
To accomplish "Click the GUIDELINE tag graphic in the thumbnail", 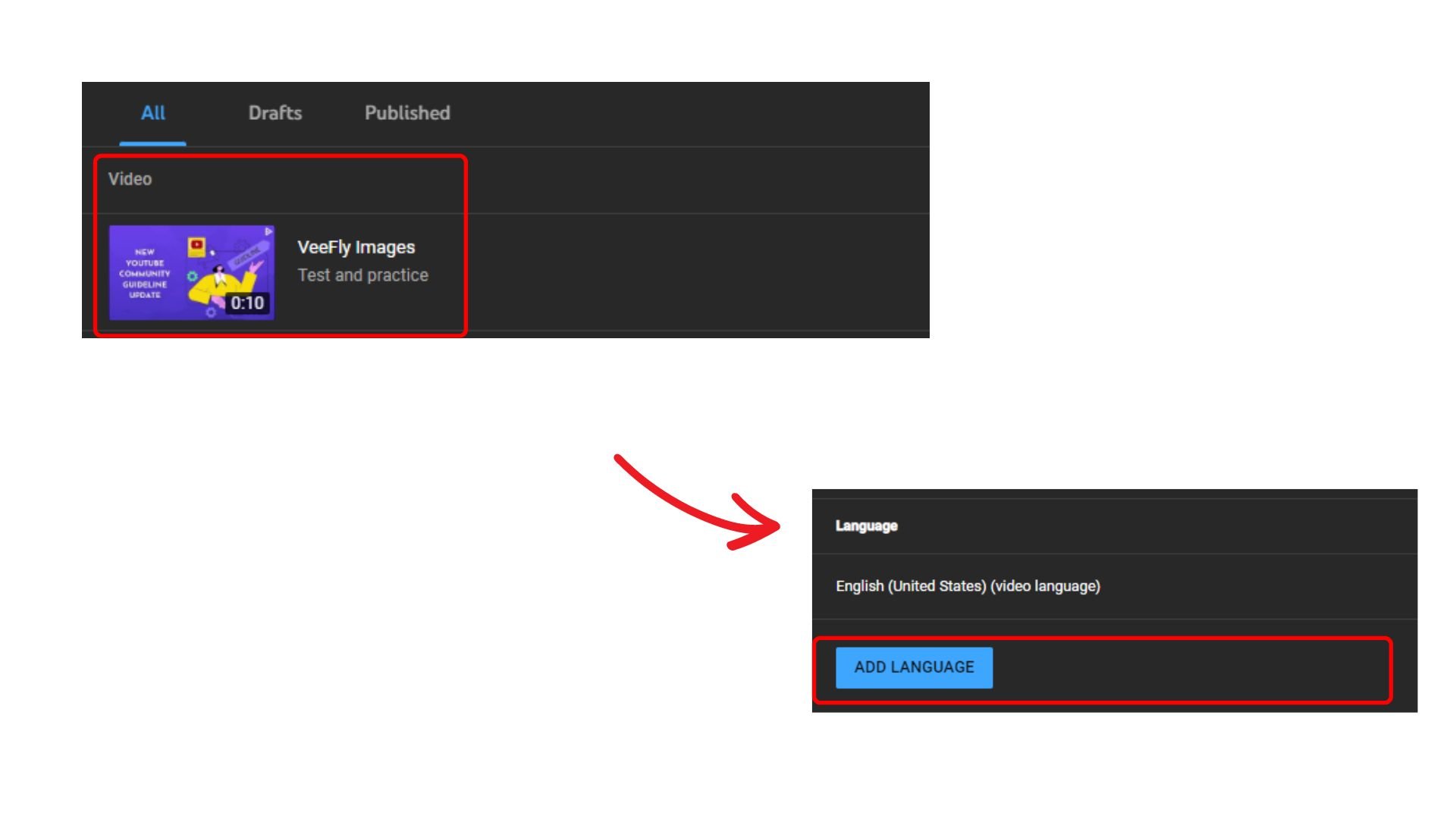I will (247, 256).
